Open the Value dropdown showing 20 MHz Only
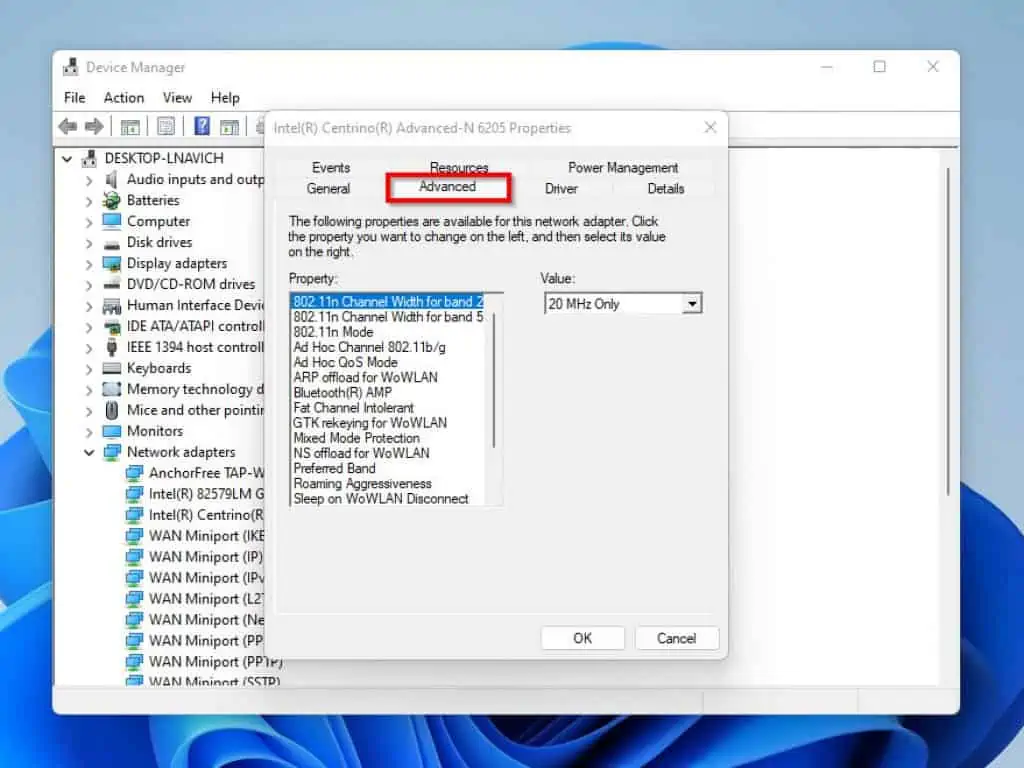The height and width of the screenshot is (768, 1024). pos(693,303)
